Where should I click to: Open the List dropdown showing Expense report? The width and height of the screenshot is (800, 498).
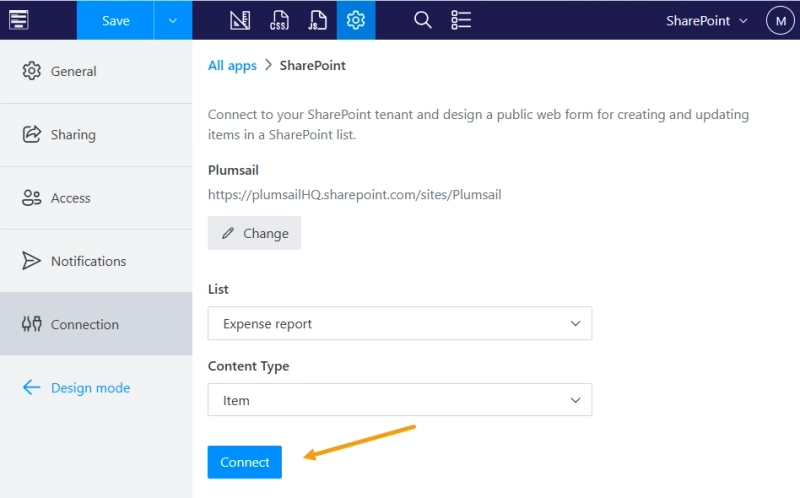tap(399, 323)
